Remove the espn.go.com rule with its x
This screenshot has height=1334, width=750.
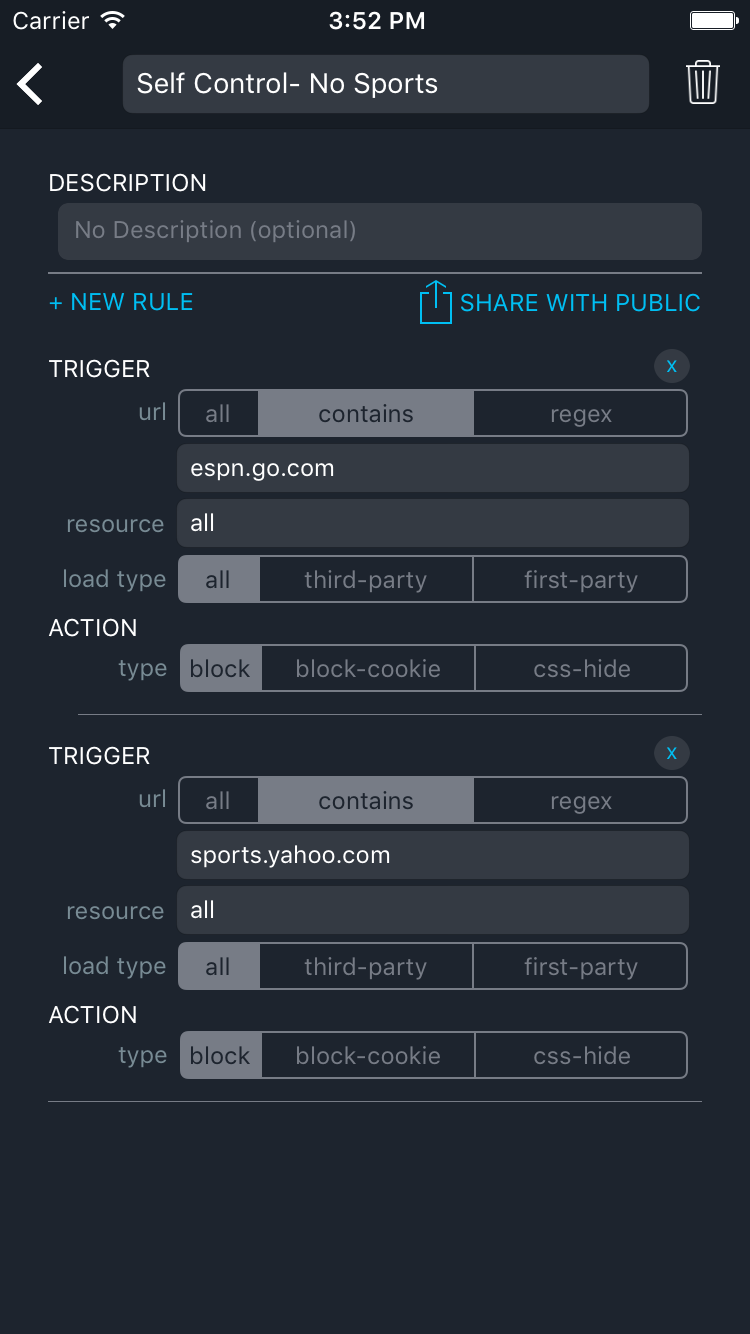pos(672,366)
